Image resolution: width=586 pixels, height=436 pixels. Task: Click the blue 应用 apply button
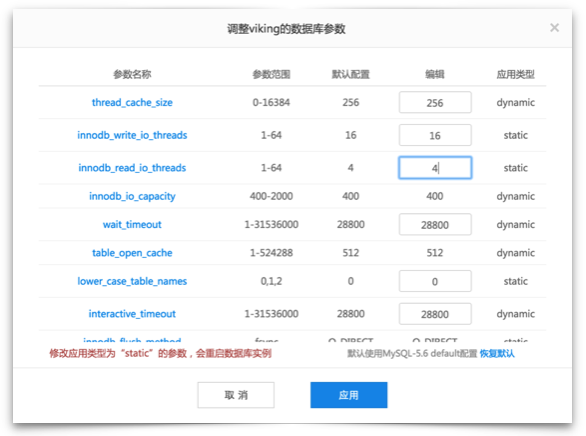[349, 395]
